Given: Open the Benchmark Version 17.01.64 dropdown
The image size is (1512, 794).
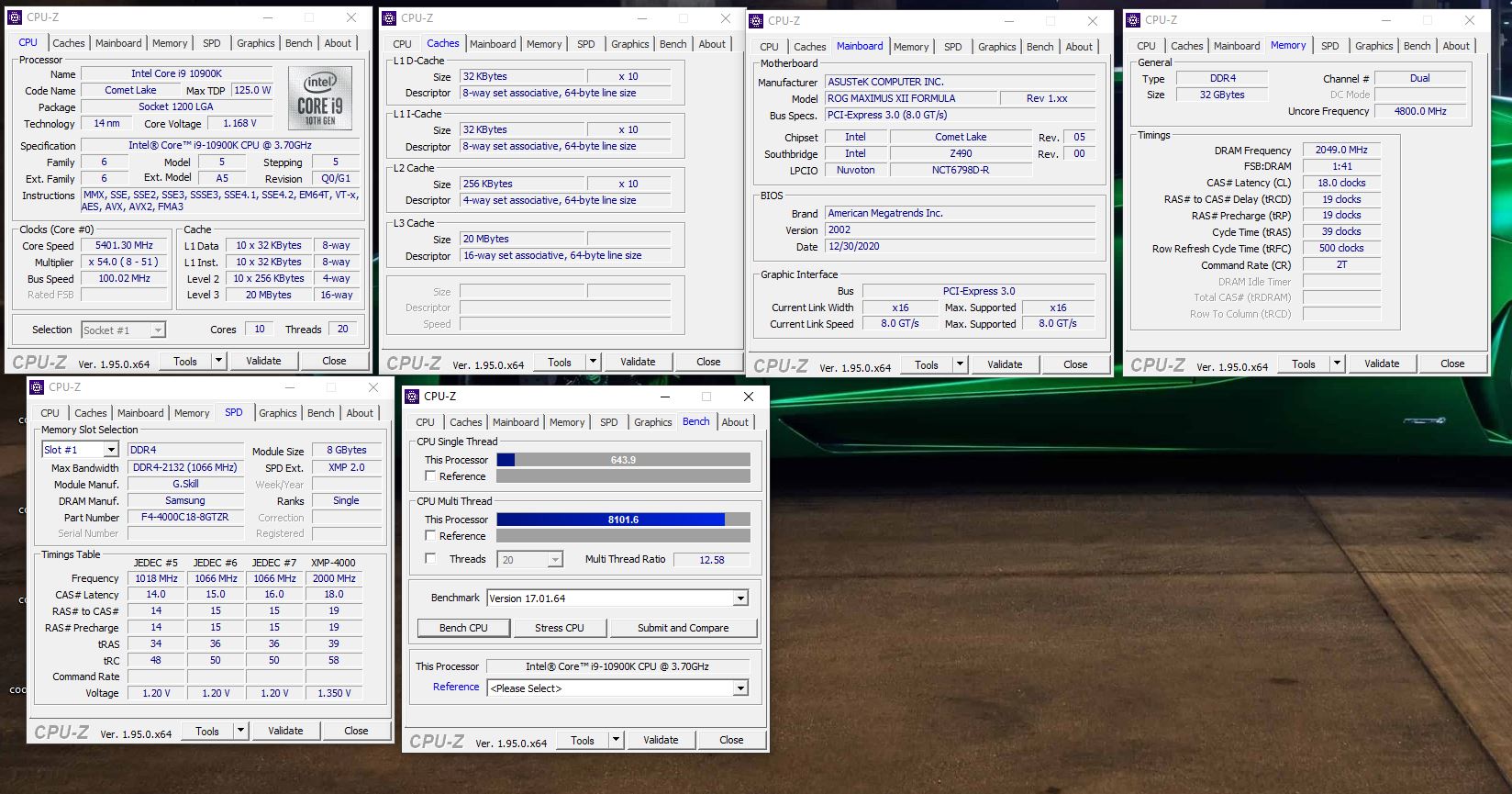Looking at the screenshot, I should [617, 598].
